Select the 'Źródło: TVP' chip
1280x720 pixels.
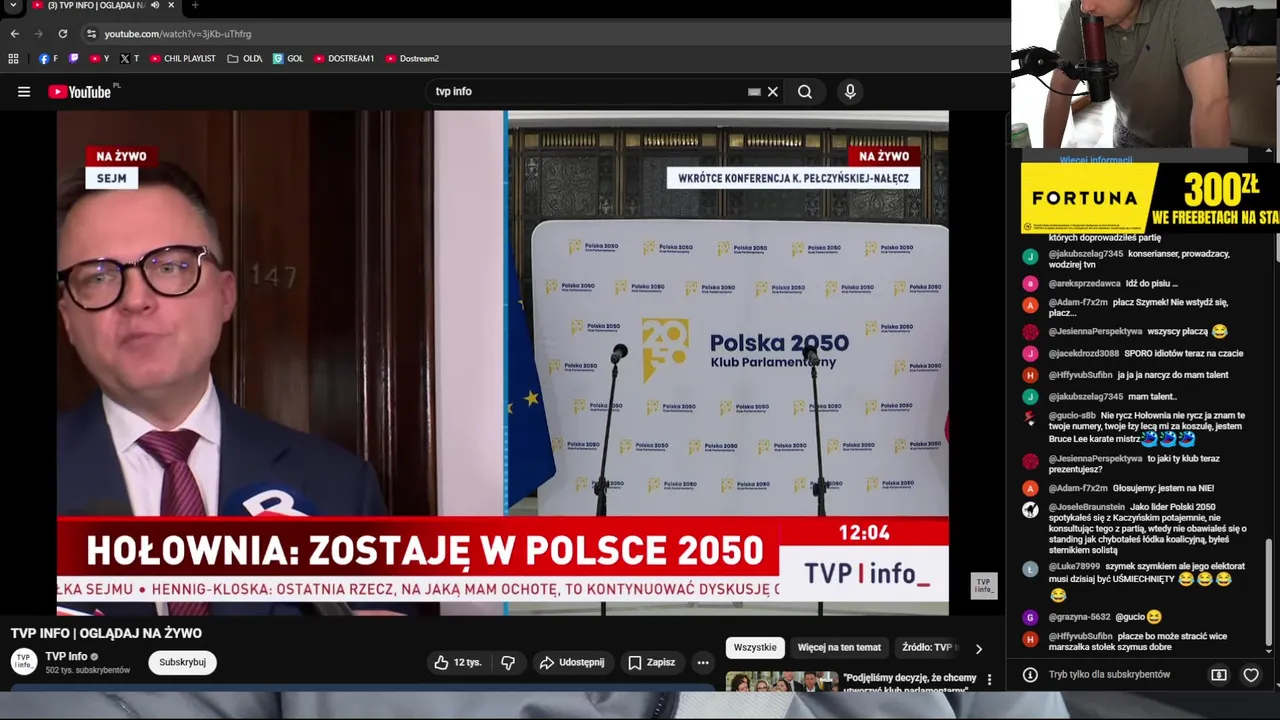(927, 648)
